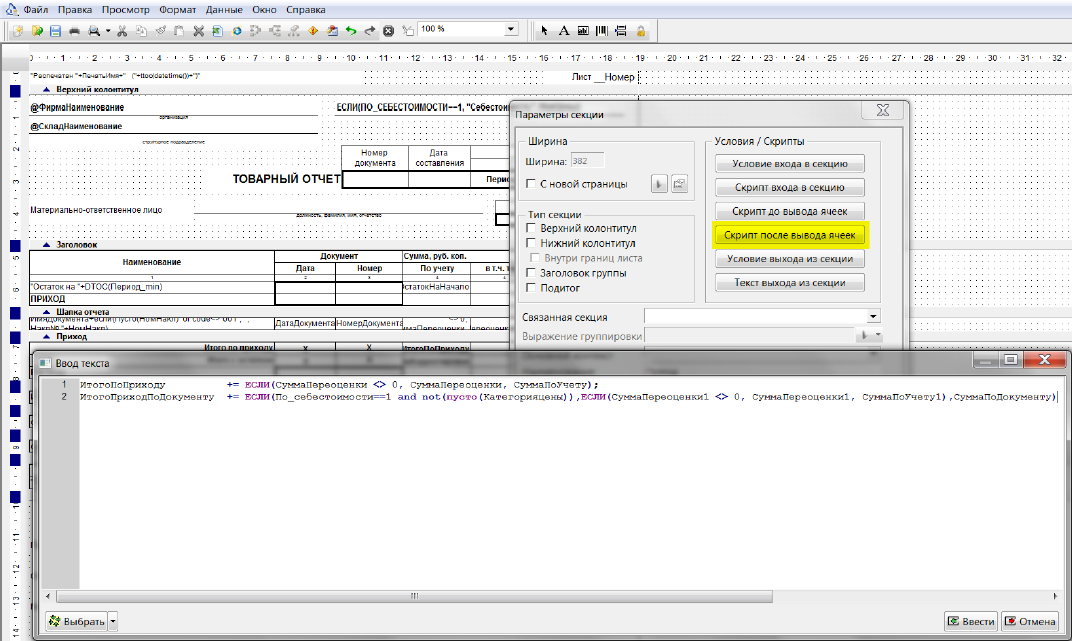1072x641 pixels.
Task: Confirm with the Ввести button
Action: coord(971,621)
